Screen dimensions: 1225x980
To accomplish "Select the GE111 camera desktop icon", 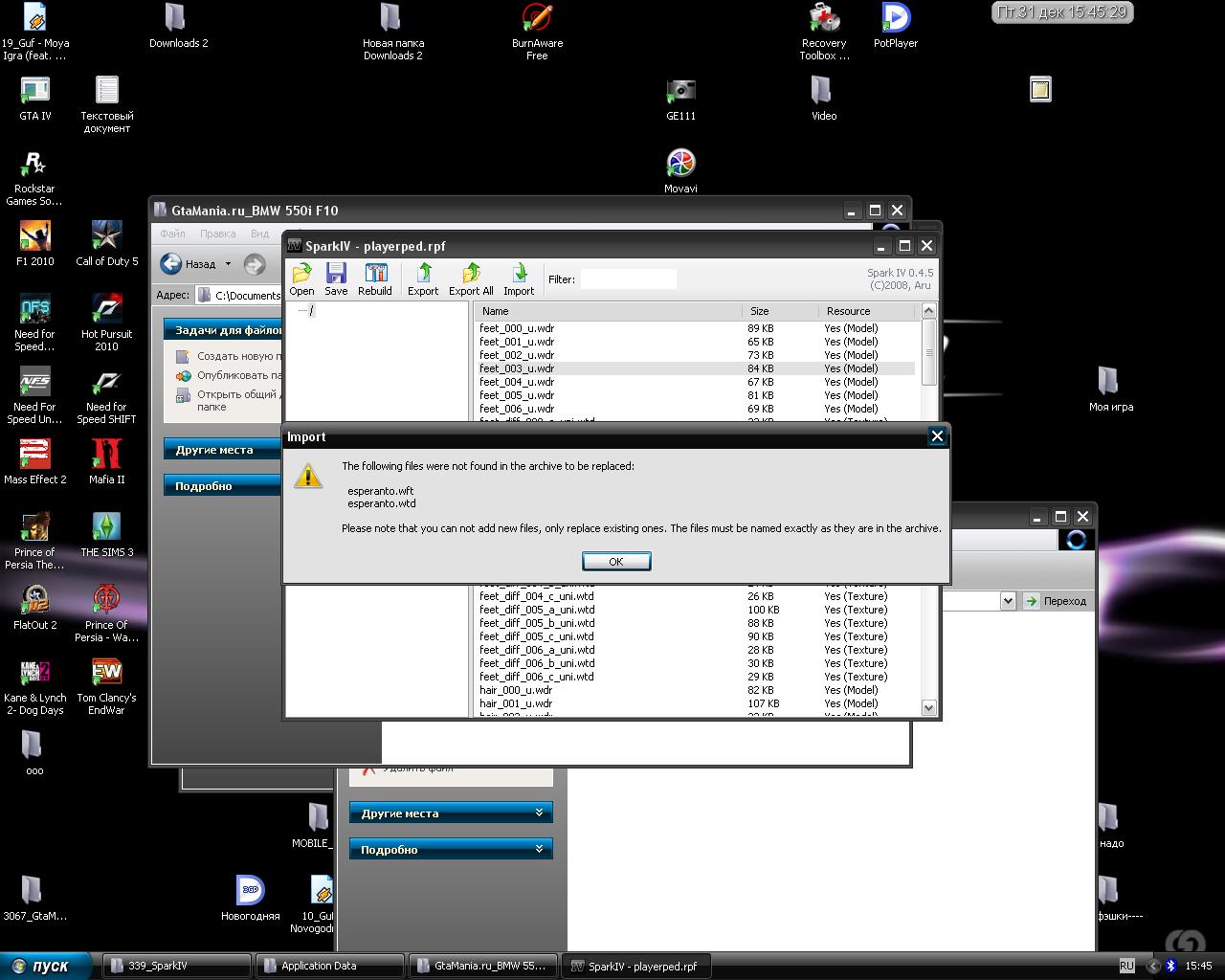I will (680, 99).
